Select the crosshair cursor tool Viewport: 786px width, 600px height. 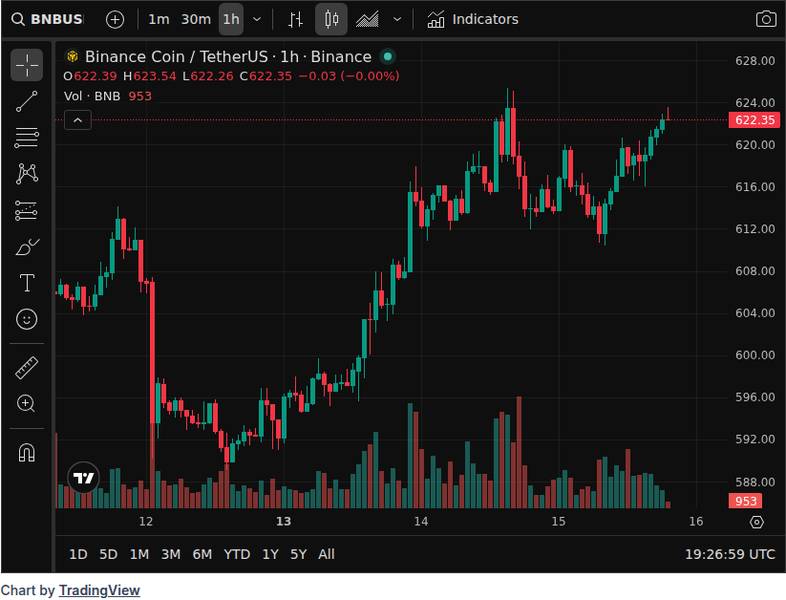point(27,65)
